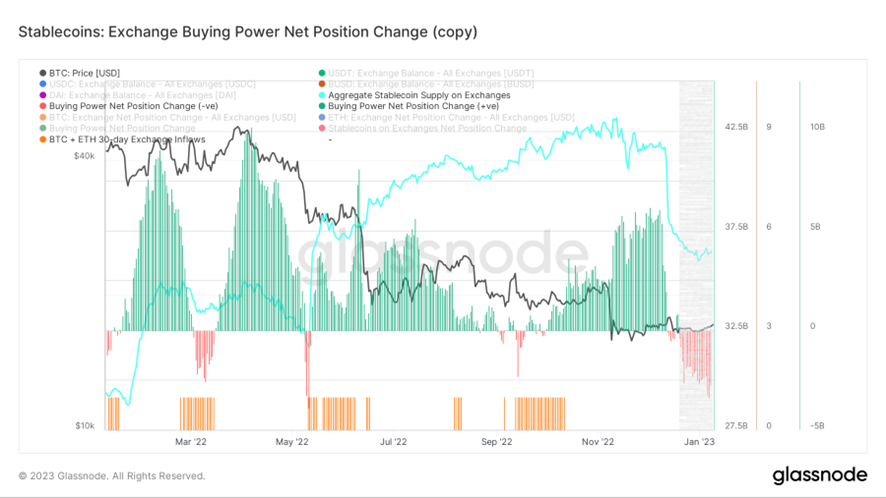Toggle the BTC: Price [USD] legend series
Screen dimensions: 886x498
(x=84, y=72)
